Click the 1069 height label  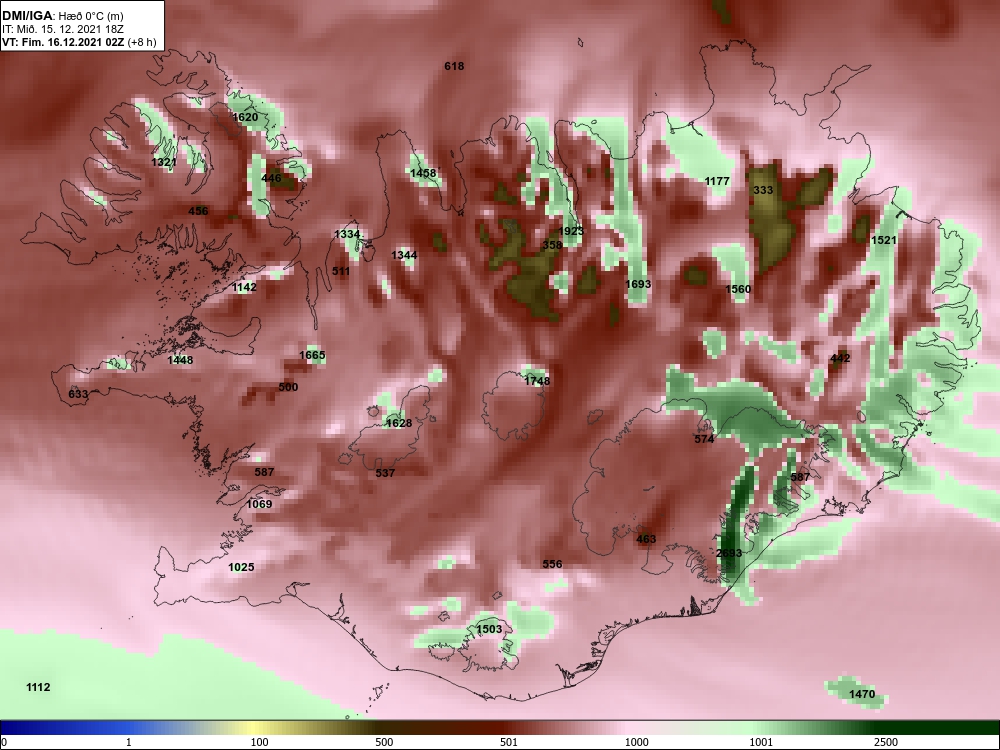point(259,504)
